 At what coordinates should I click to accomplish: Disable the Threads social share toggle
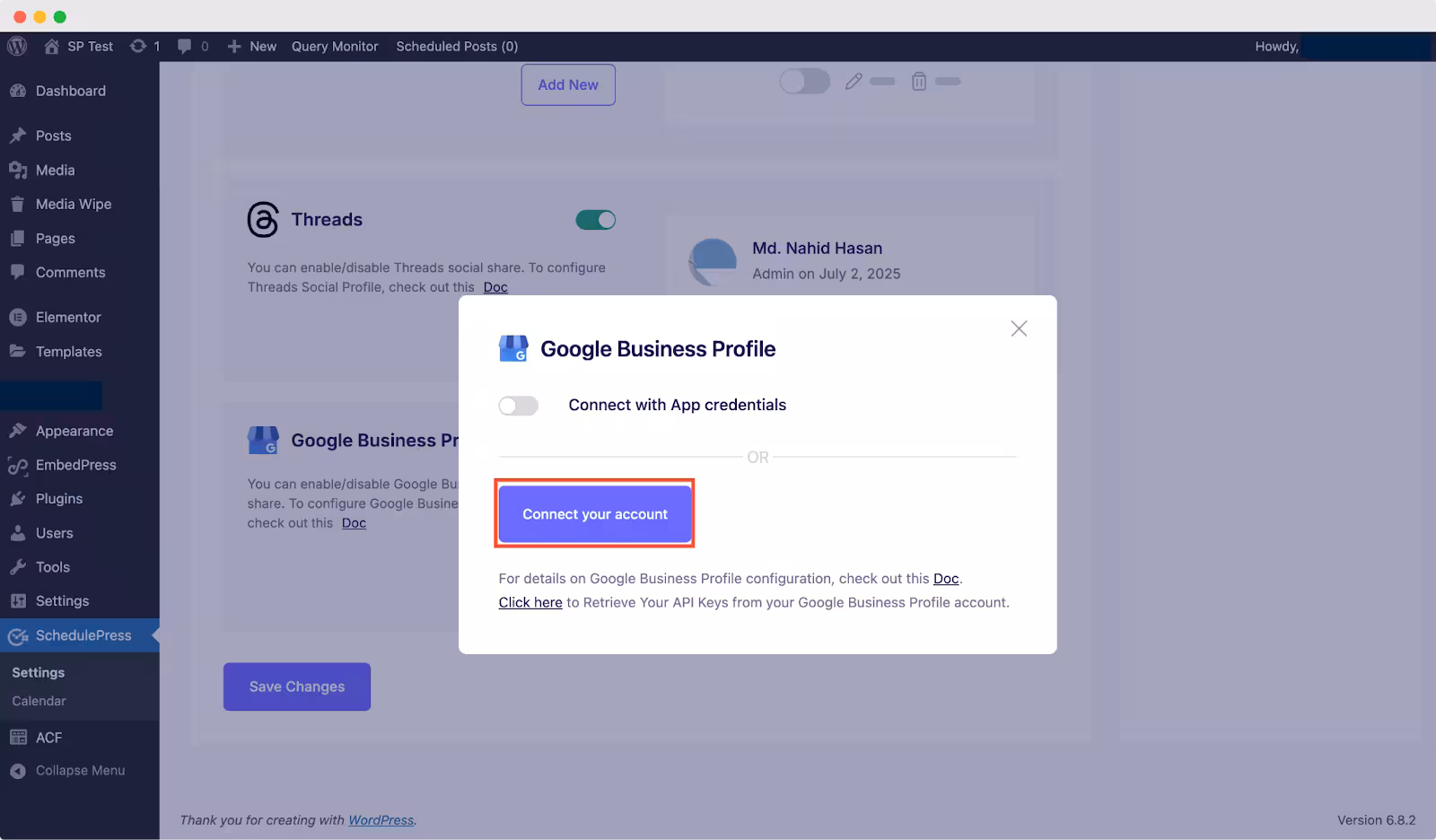596,220
